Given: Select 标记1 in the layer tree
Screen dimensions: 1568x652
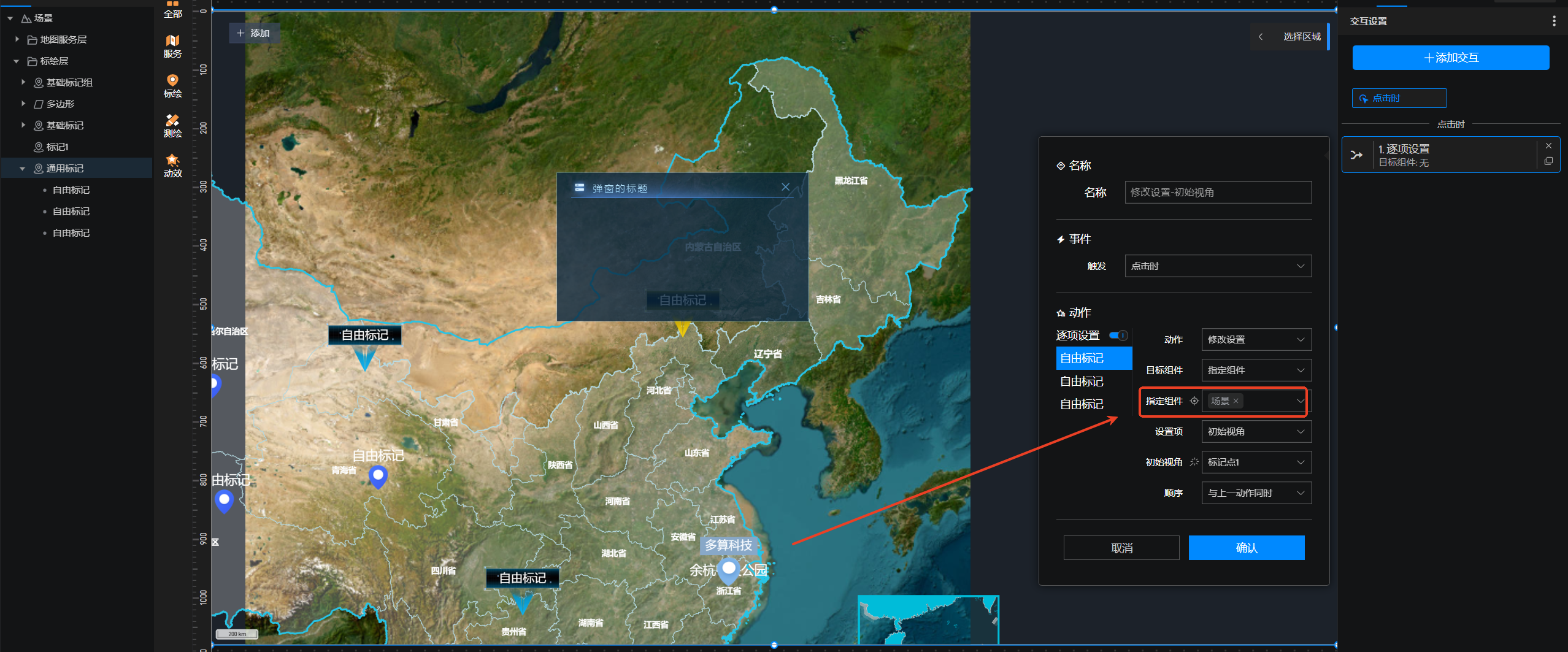Looking at the screenshot, I should (x=57, y=147).
